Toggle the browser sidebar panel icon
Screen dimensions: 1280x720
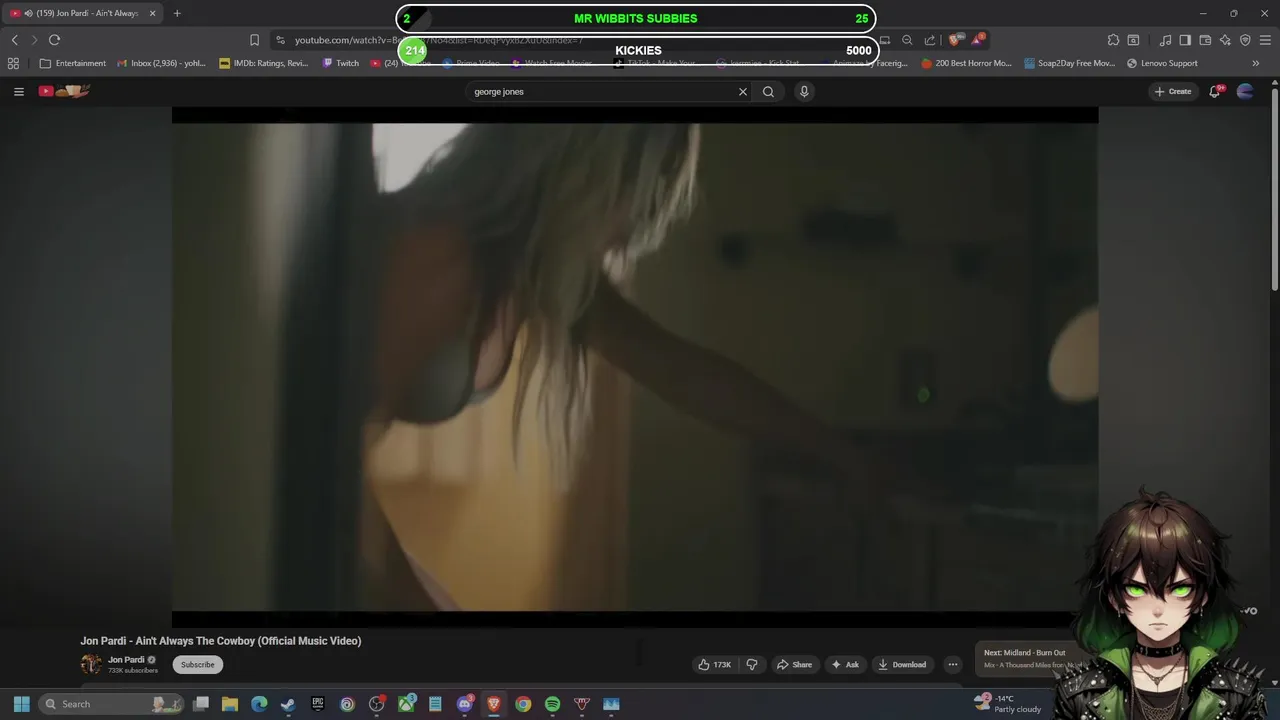[1185, 40]
